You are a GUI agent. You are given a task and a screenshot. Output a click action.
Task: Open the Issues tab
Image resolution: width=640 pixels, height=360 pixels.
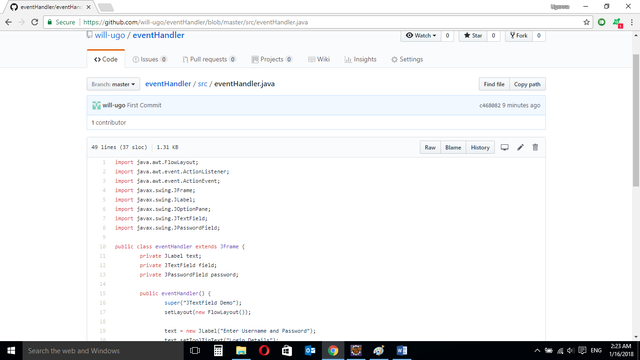[x=149, y=59]
